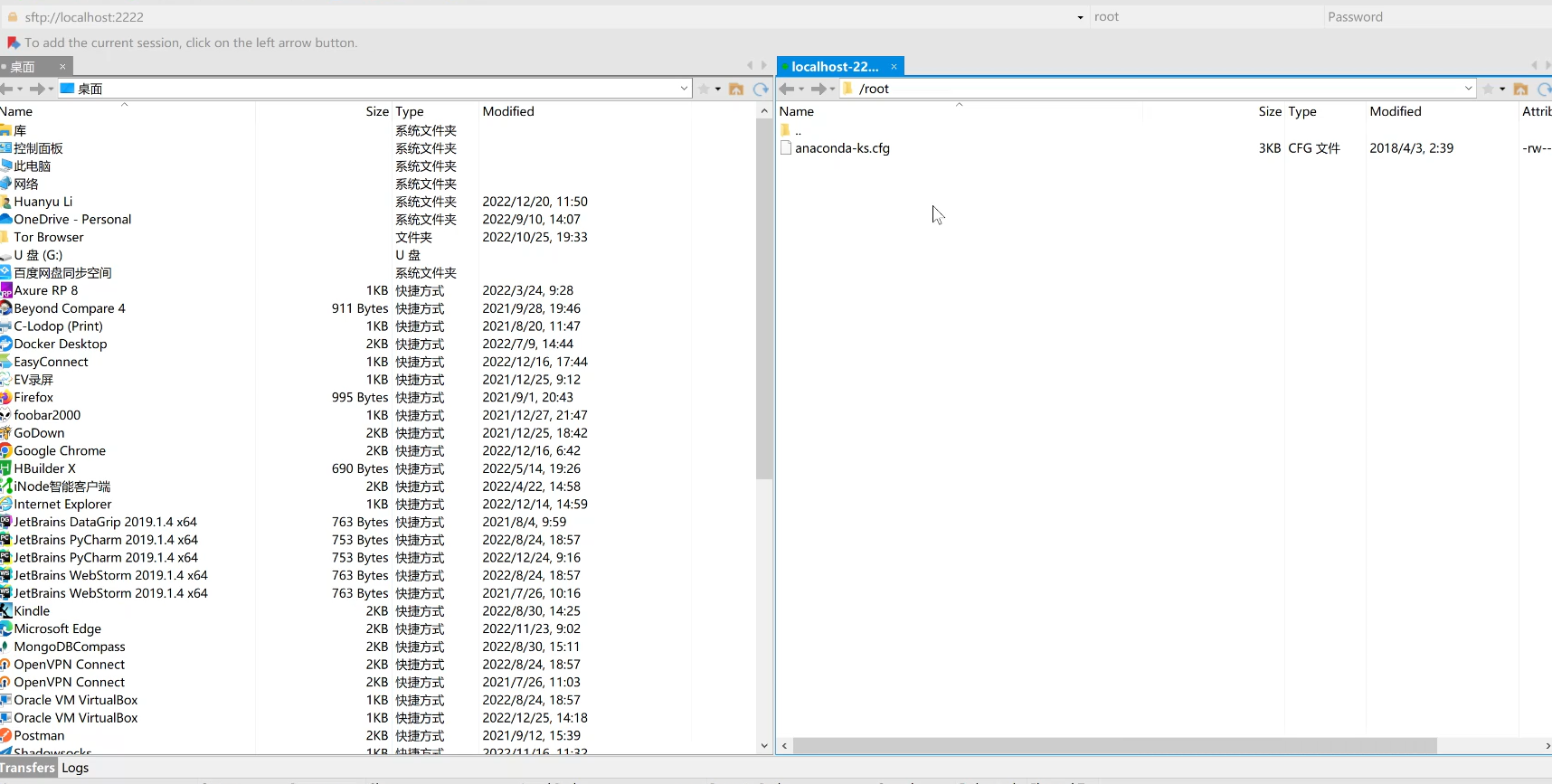
Task: Click the Axure RP 8 shortcut icon
Action: [x=6, y=290]
